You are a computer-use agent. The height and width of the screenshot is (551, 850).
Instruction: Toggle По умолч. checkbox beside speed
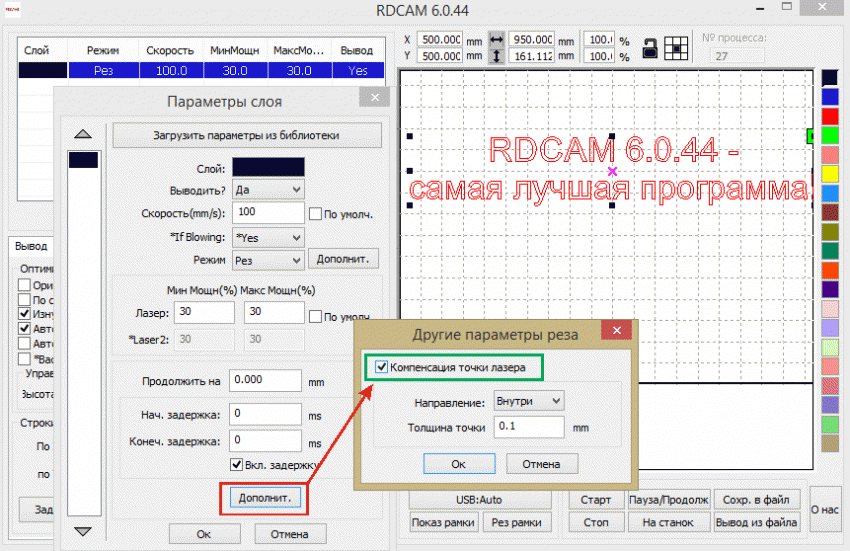tap(315, 214)
